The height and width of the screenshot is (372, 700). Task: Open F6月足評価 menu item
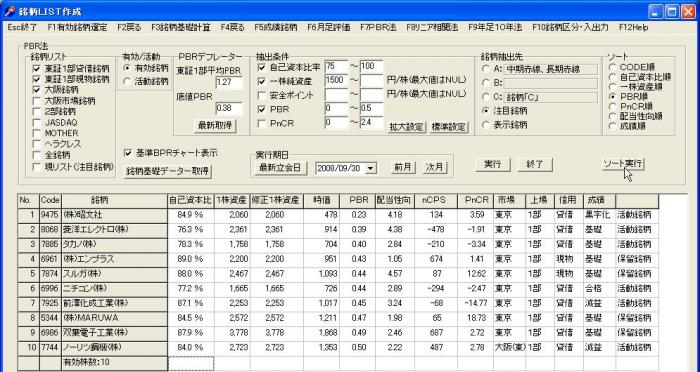[329, 27]
